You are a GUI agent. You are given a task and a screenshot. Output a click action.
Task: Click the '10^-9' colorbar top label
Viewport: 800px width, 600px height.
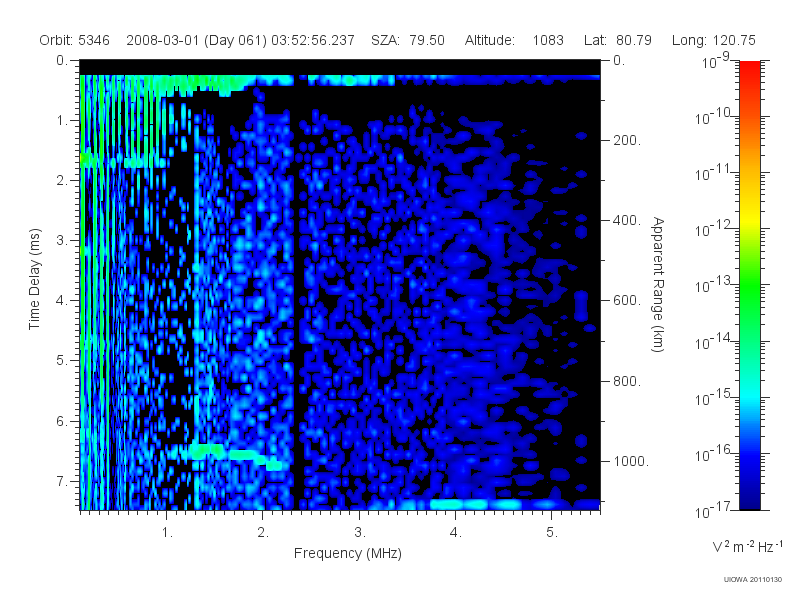[x=716, y=62]
